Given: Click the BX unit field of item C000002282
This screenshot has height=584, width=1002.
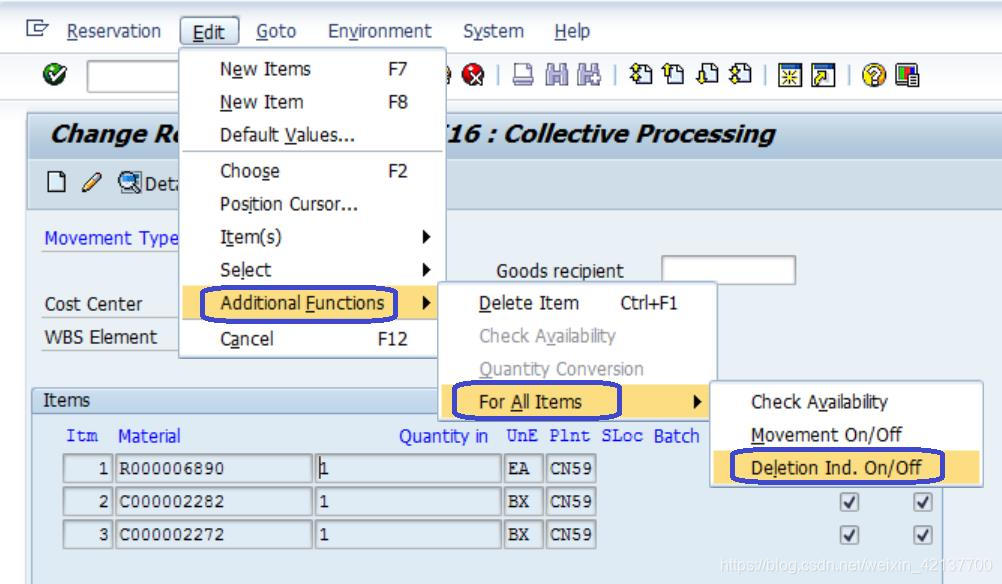Looking at the screenshot, I should pos(523,502).
